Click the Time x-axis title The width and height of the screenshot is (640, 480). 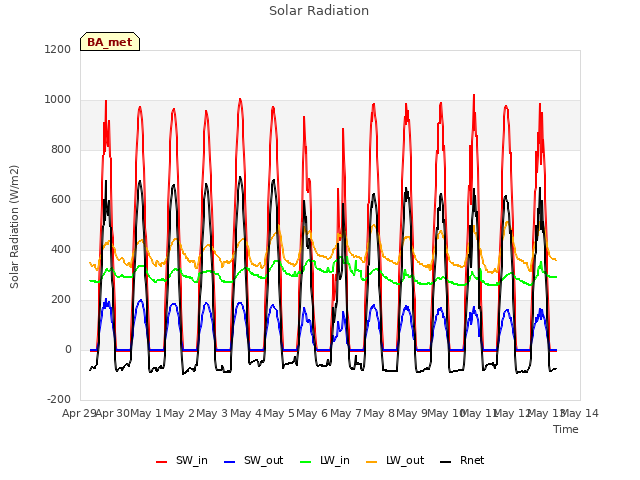(566, 429)
